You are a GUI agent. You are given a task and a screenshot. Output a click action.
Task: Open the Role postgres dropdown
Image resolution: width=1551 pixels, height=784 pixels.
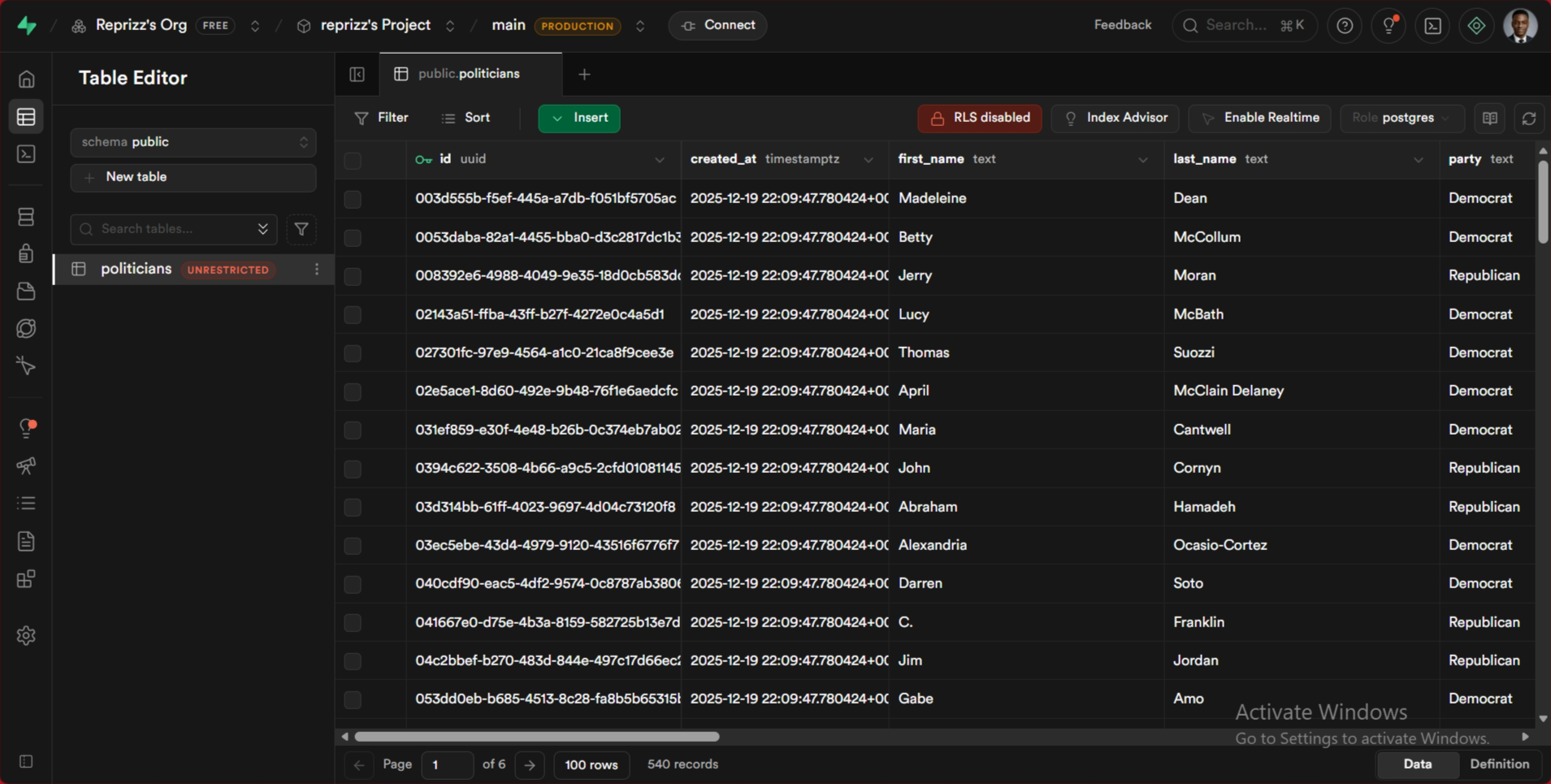pos(1402,118)
